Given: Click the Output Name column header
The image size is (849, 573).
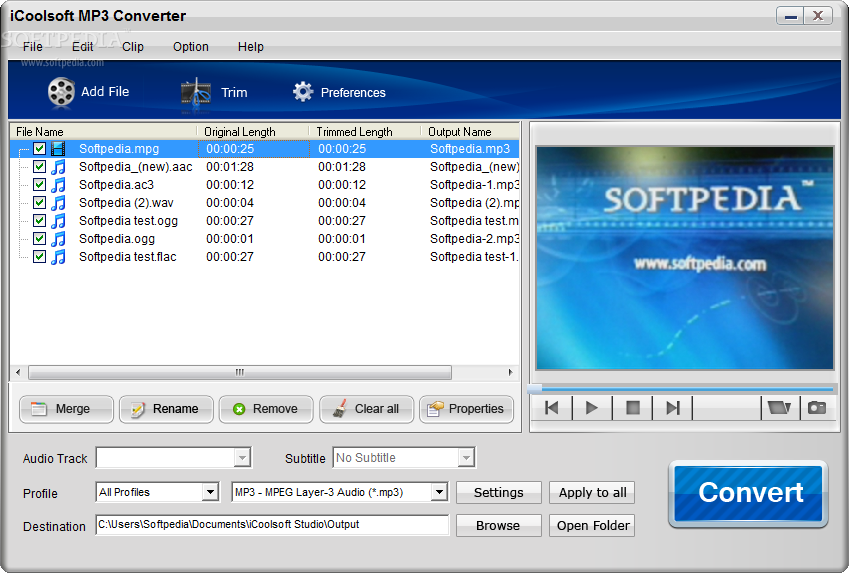Looking at the screenshot, I should pos(470,132).
